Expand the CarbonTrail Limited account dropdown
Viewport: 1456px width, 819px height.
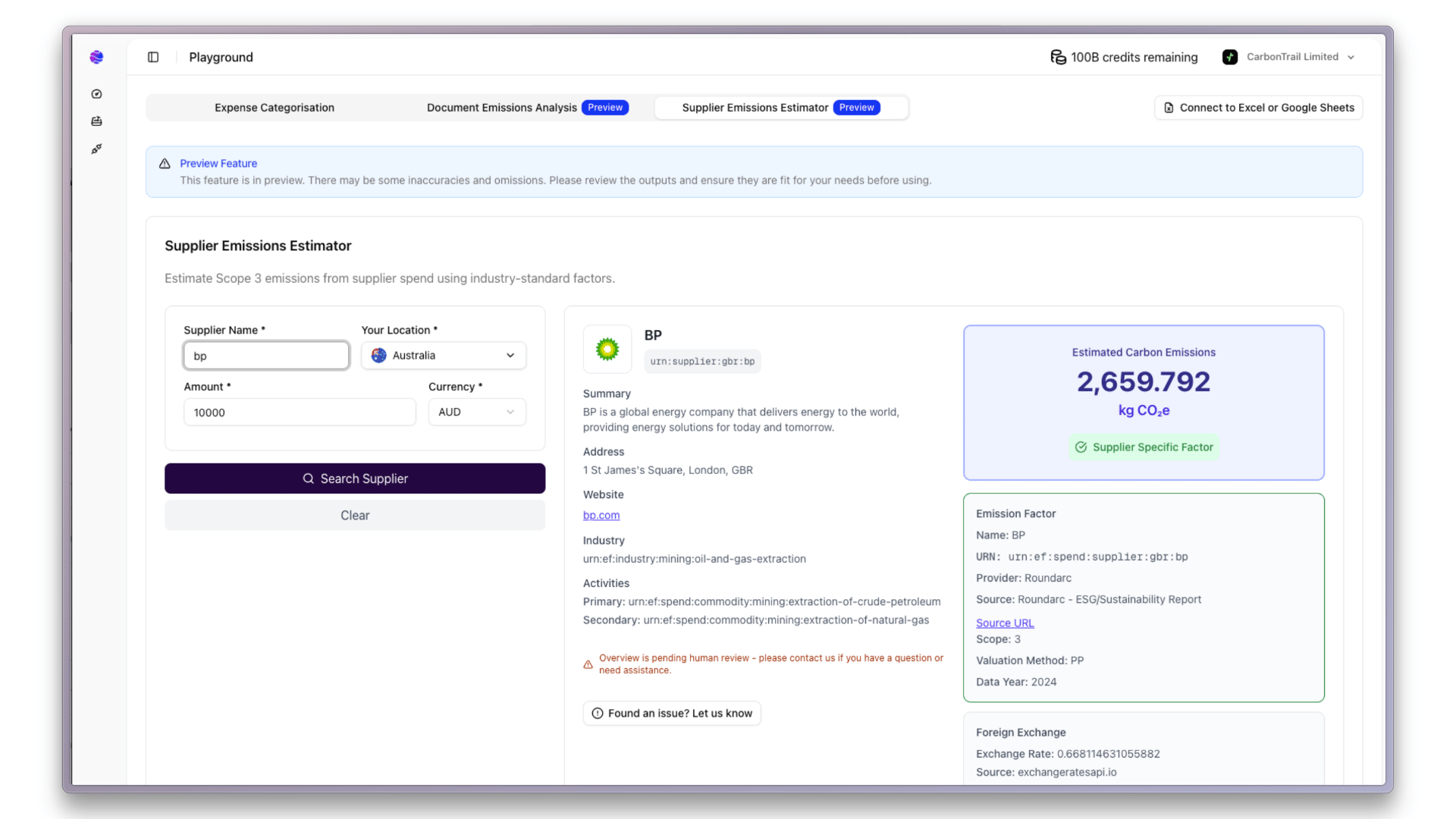(1351, 57)
